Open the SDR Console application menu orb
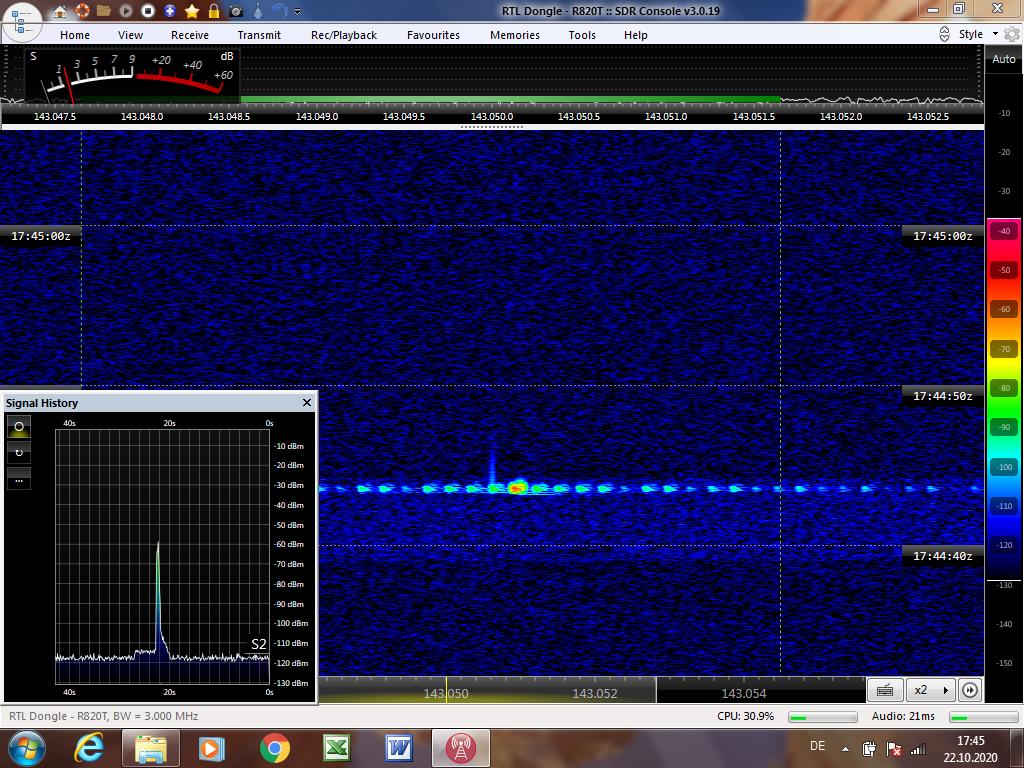Image resolution: width=1024 pixels, height=768 pixels. 21,21
